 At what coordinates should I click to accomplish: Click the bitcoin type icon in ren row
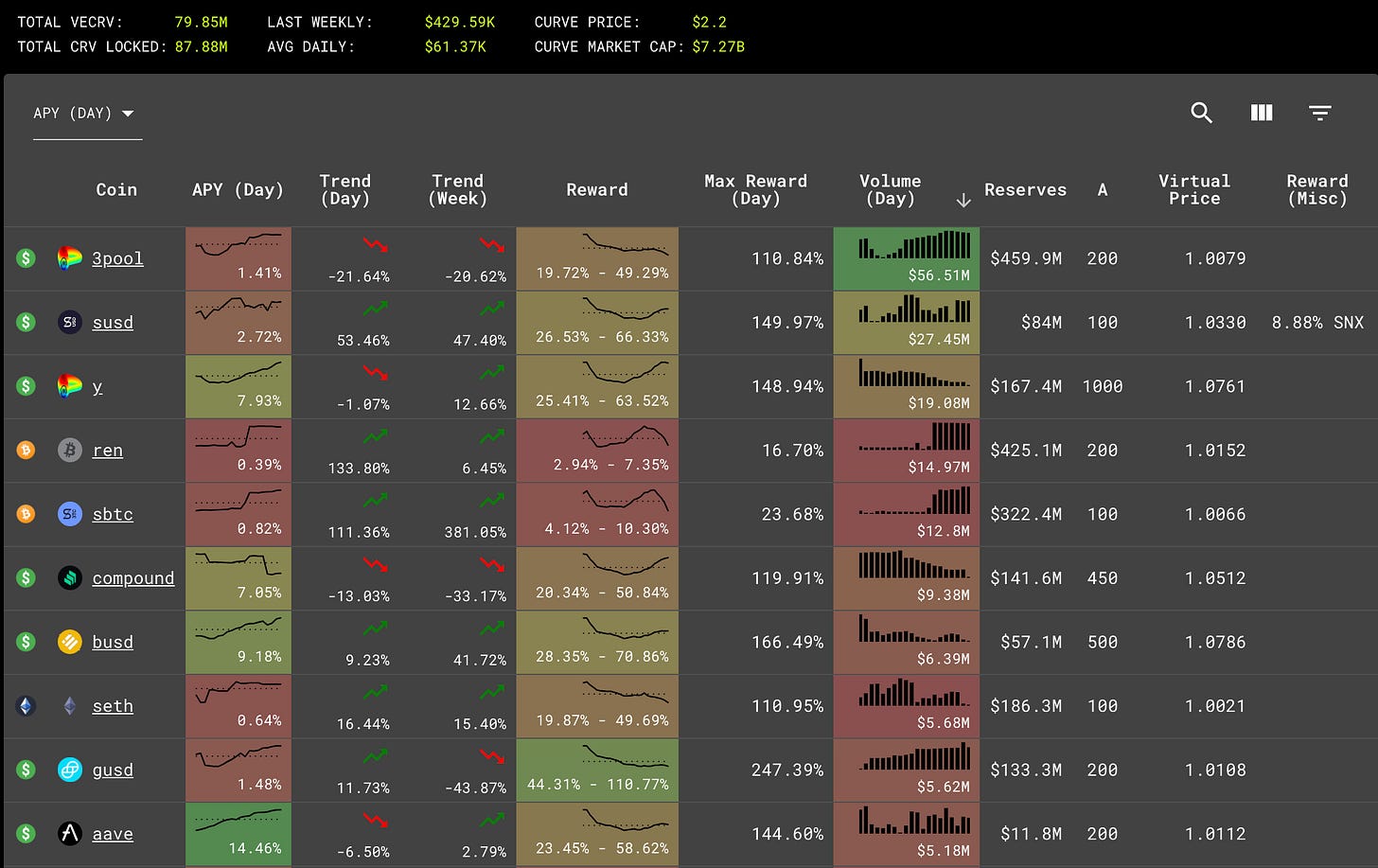pos(26,450)
